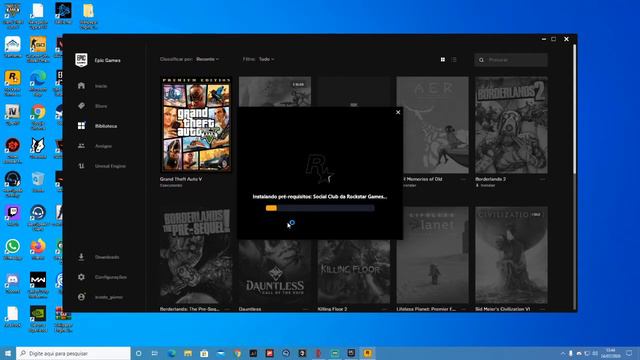This screenshot has height=360, width=640.
Task: Open the Modern Warfare desktop shortcut
Action: point(38,285)
